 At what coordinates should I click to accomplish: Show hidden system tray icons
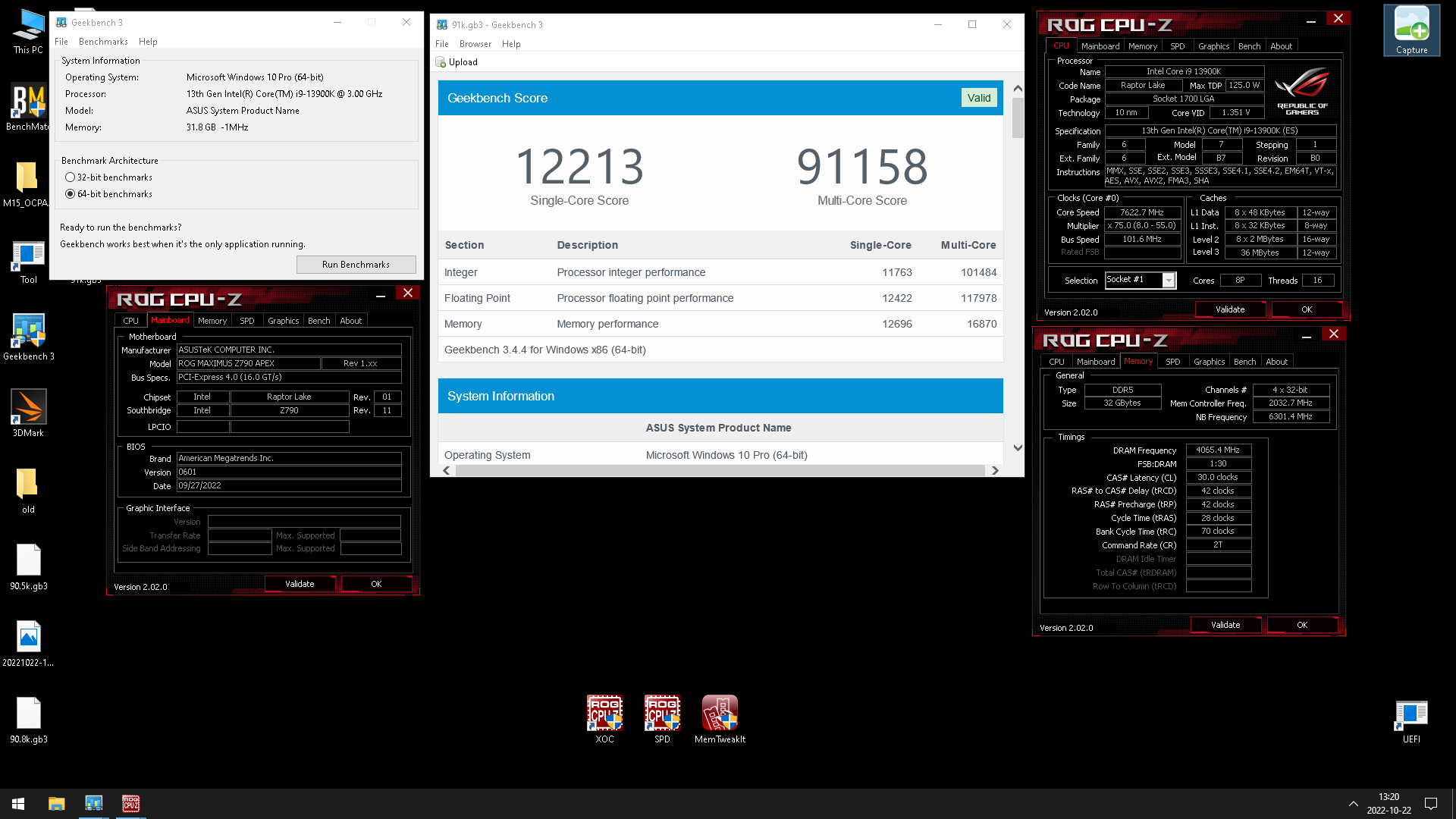[1353, 804]
